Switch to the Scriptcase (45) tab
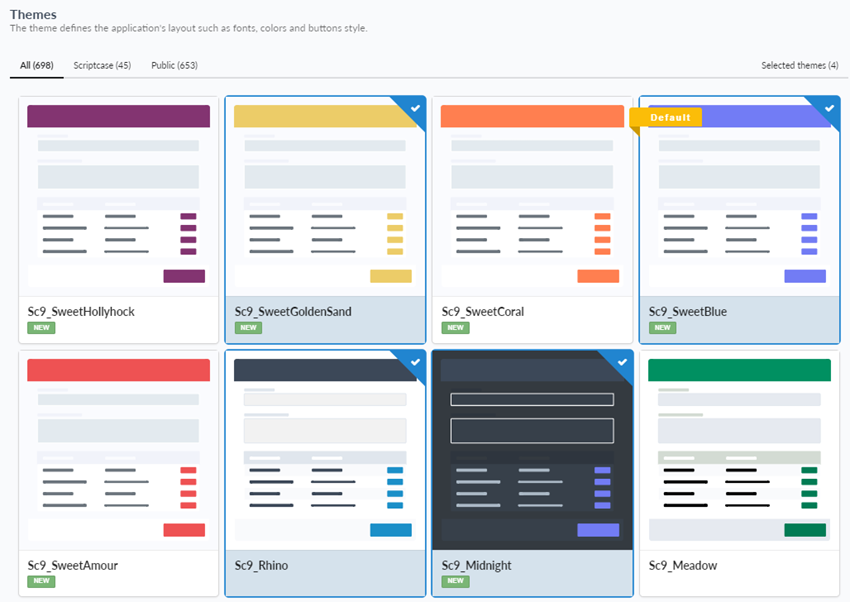The image size is (850, 602). click(101, 64)
